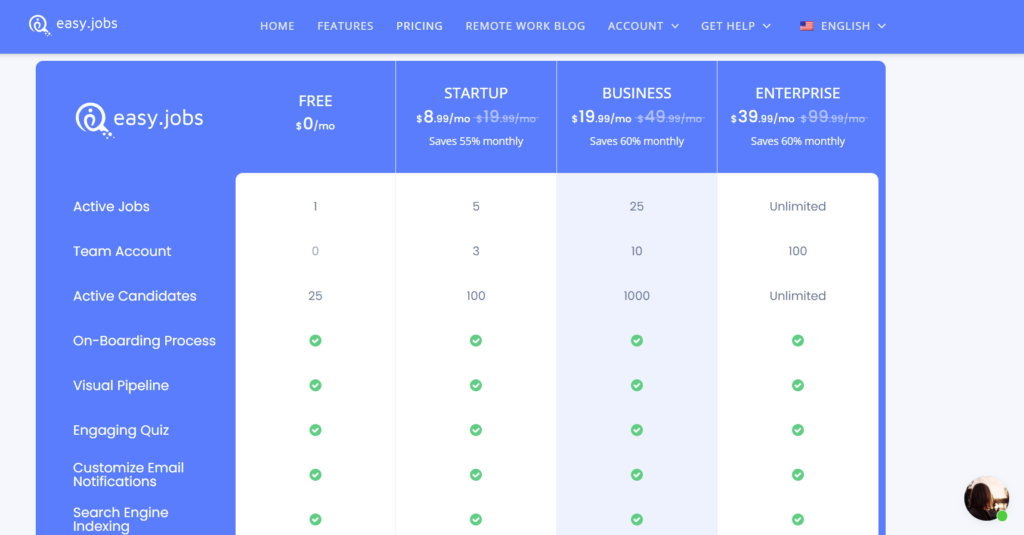Open the Features page

[x=345, y=26]
